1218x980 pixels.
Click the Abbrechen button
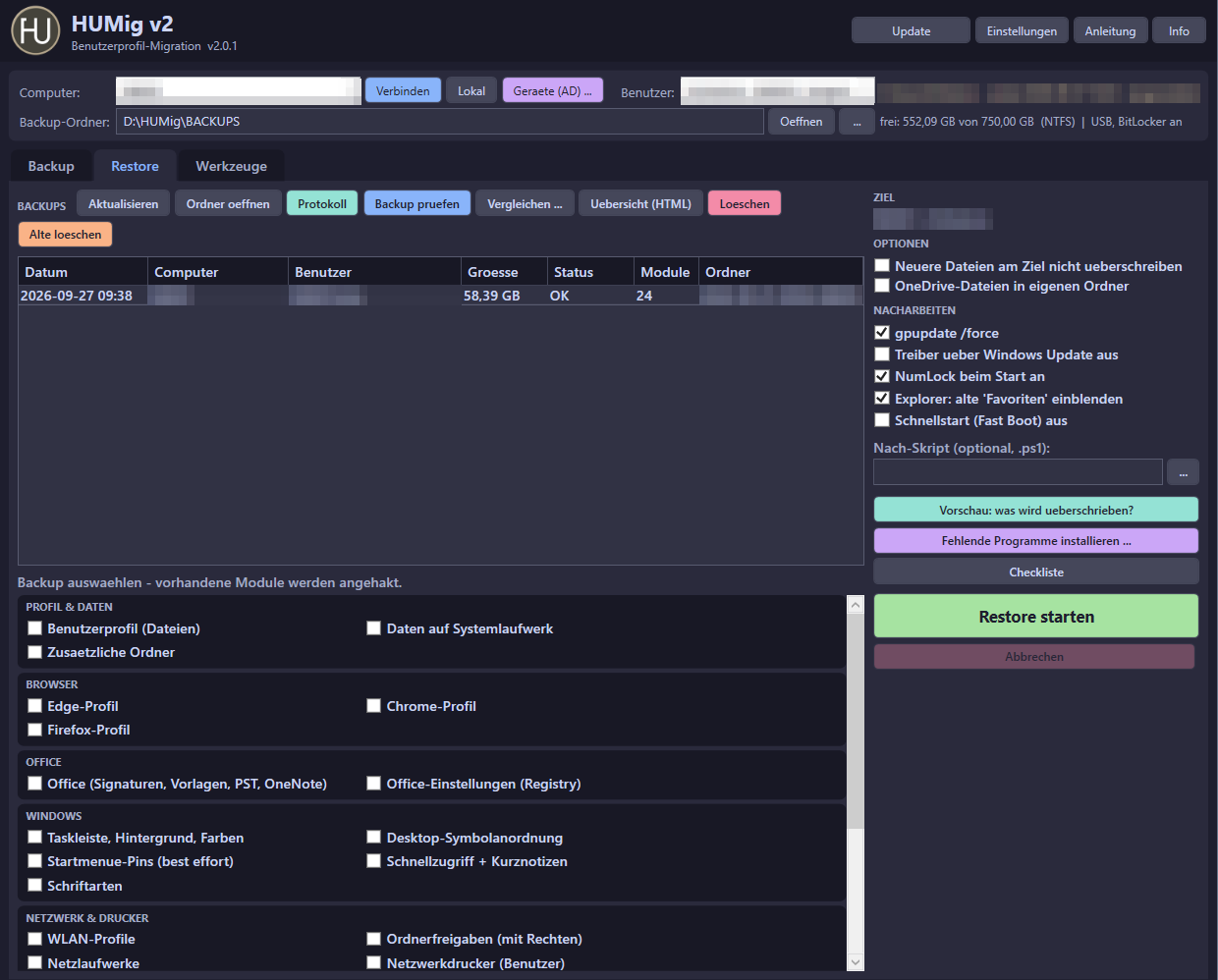1033,657
